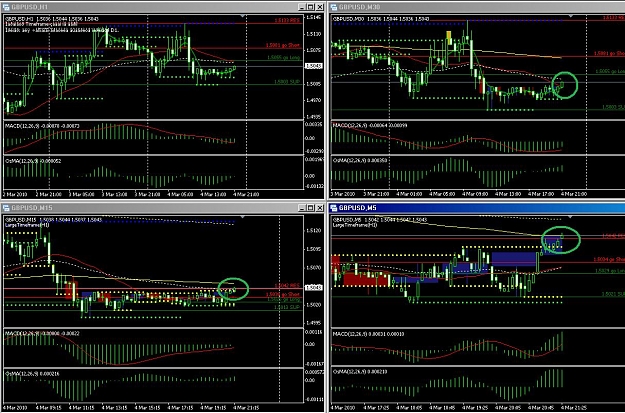Image resolution: width=625 pixels, height=413 pixels.
Task: Click '4 Mar 21:00' time label in H1 chart
Action: tap(246, 195)
